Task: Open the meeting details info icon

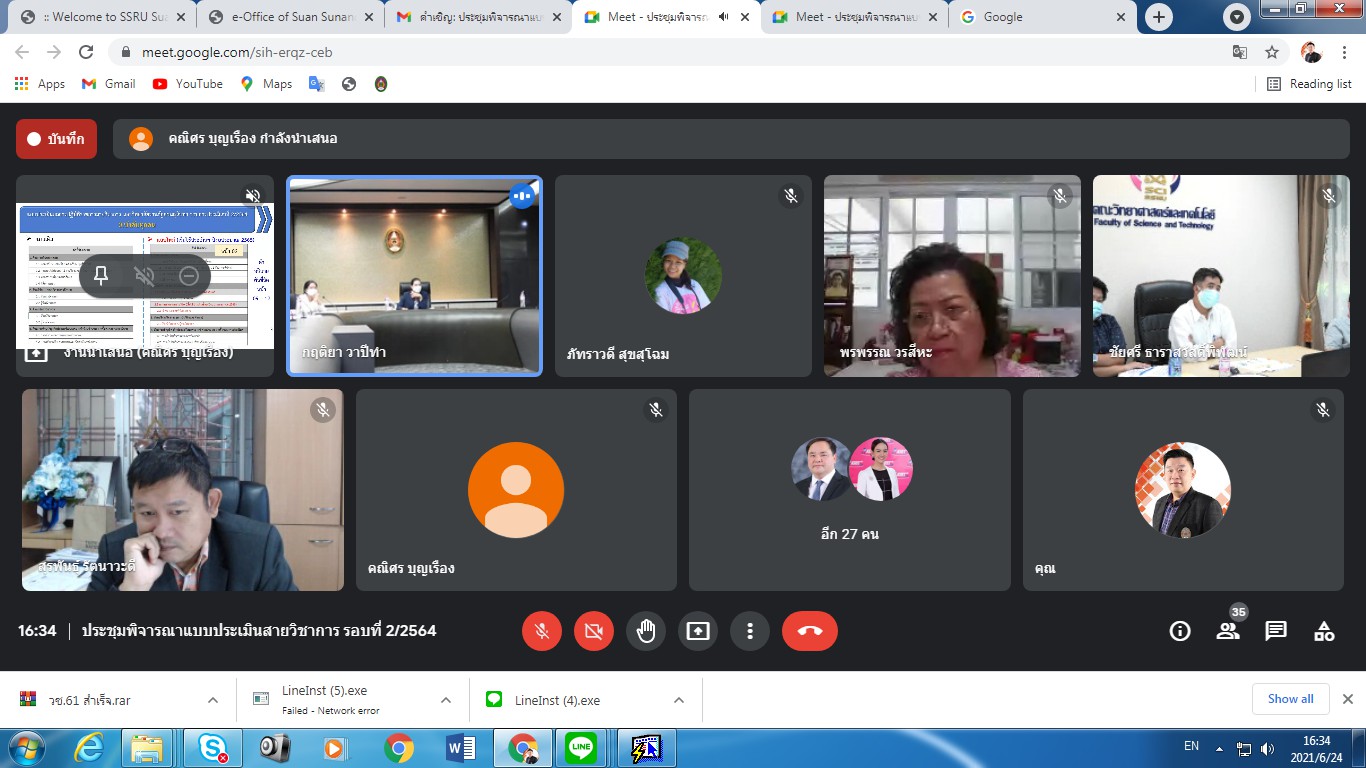Action: tap(1180, 631)
